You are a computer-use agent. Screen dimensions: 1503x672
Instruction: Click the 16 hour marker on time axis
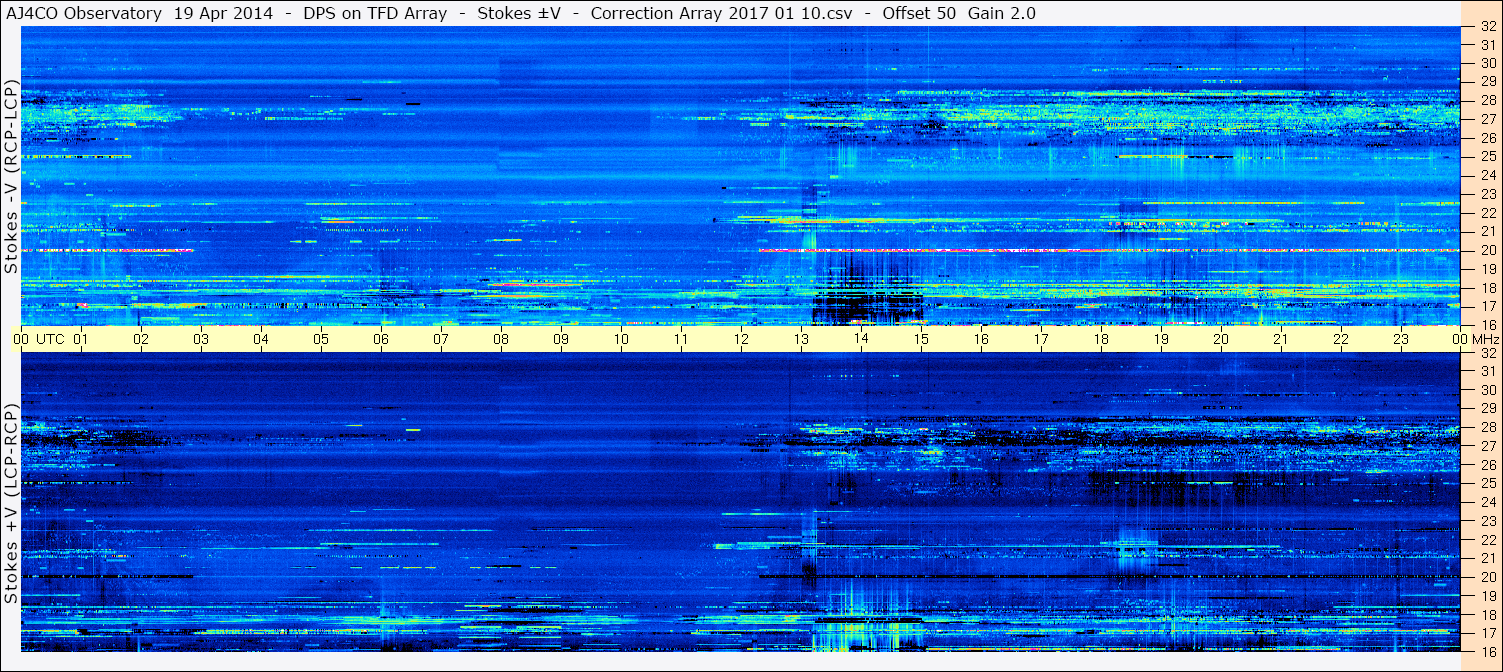click(x=981, y=339)
